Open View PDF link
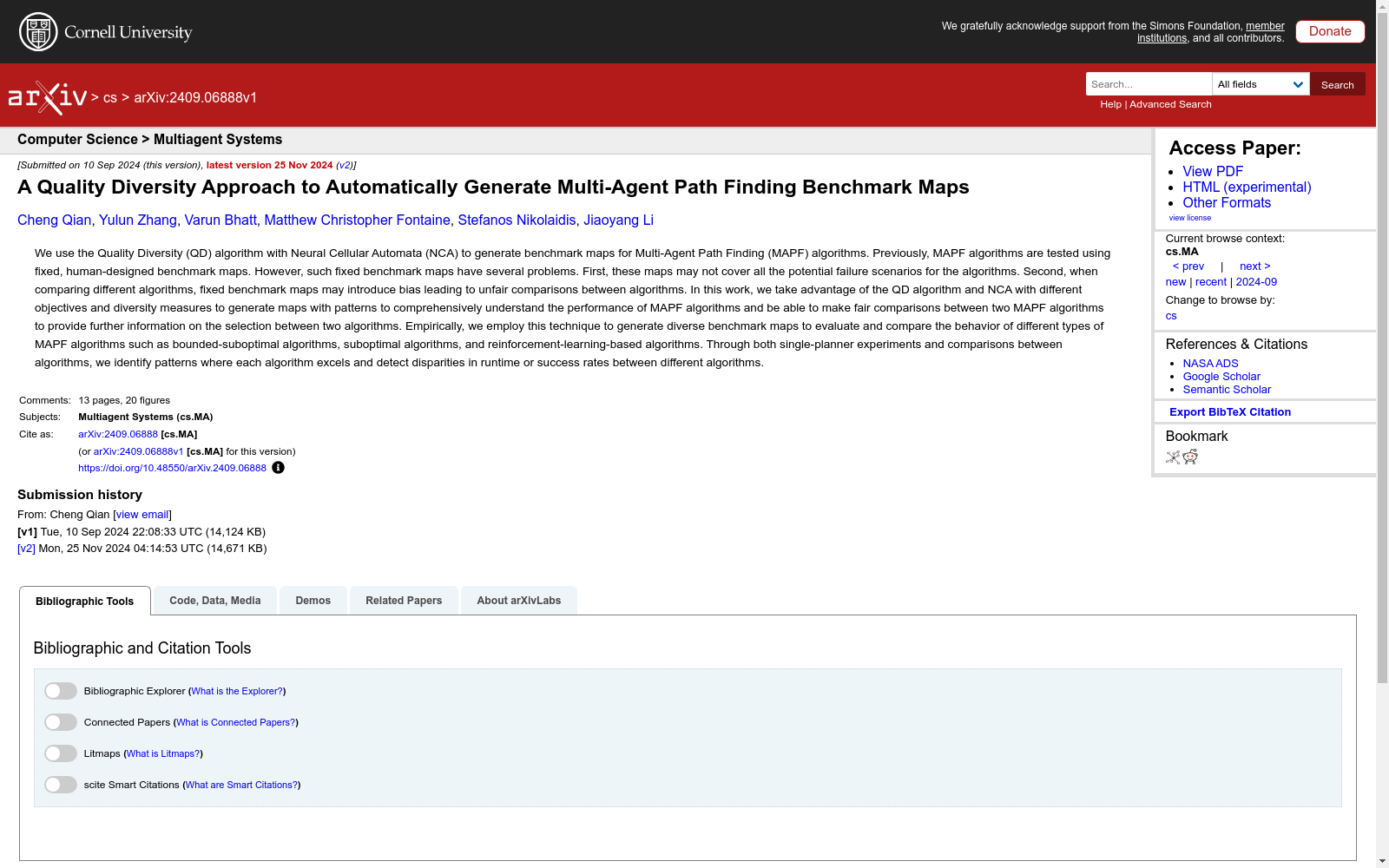 1213,172
